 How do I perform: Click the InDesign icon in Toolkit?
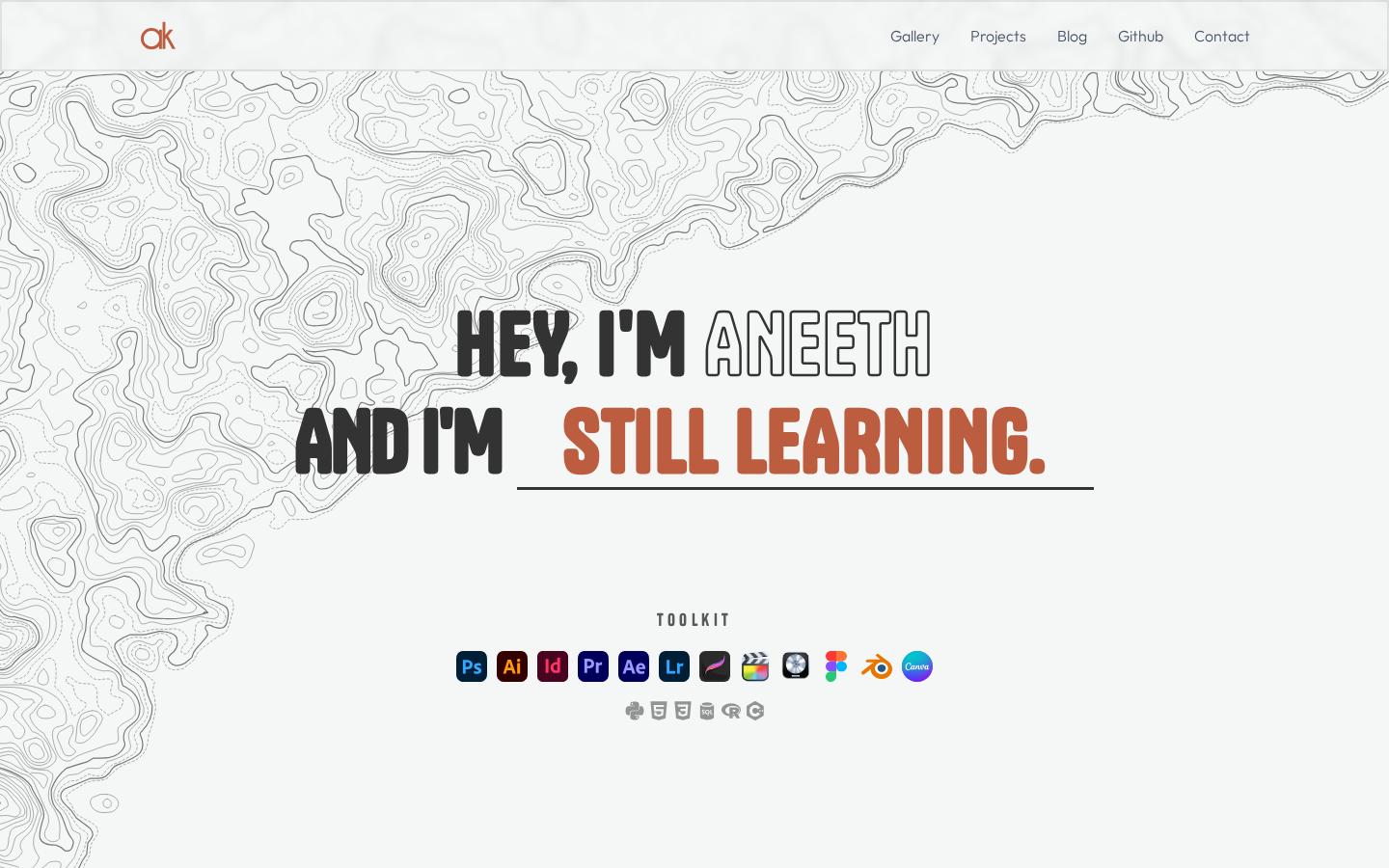(x=553, y=666)
